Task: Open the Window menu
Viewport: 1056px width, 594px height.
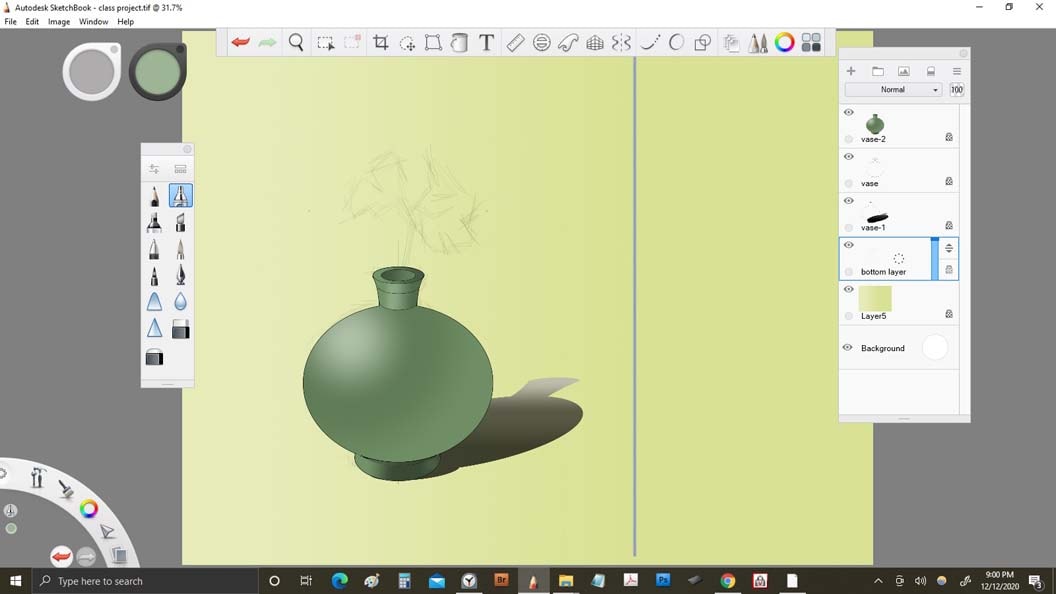Action: (x=94, y=22)
